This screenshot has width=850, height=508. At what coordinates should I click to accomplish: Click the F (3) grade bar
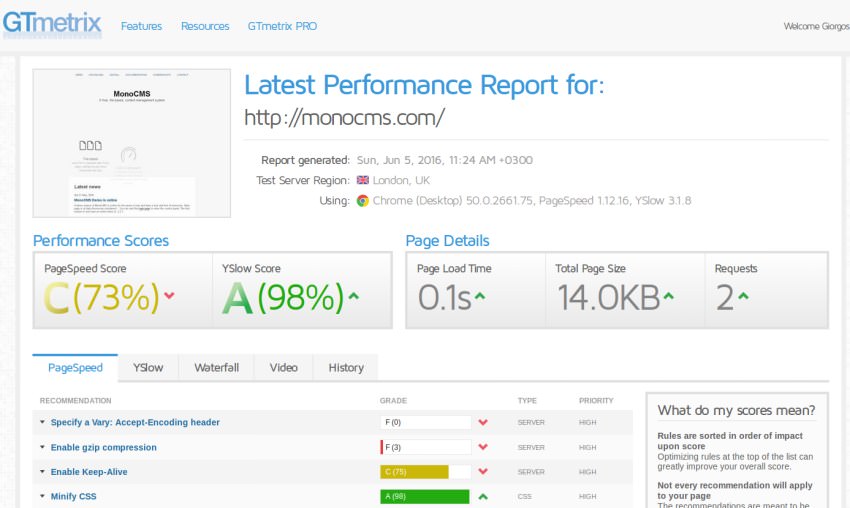pos(426,447)
